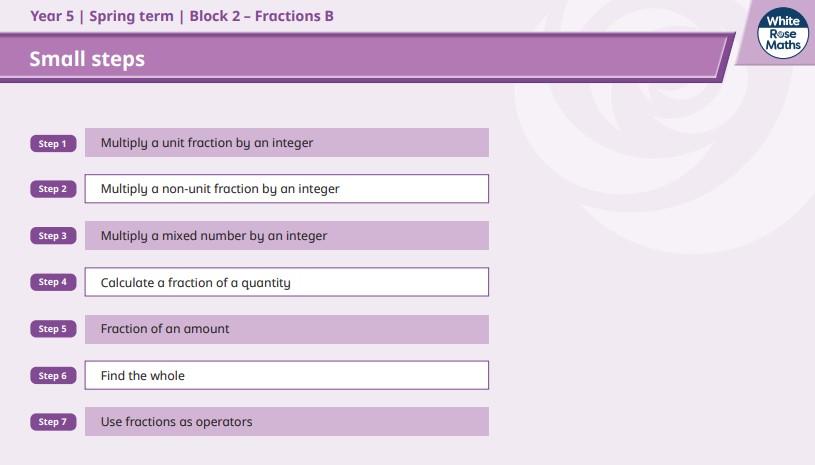Select the Step 5 badge

[x=52, y=329]
